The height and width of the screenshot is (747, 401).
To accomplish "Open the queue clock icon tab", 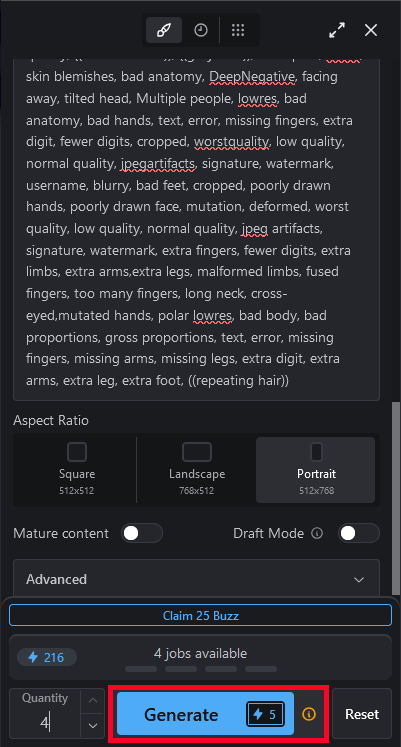I will (x=200, y=30).
